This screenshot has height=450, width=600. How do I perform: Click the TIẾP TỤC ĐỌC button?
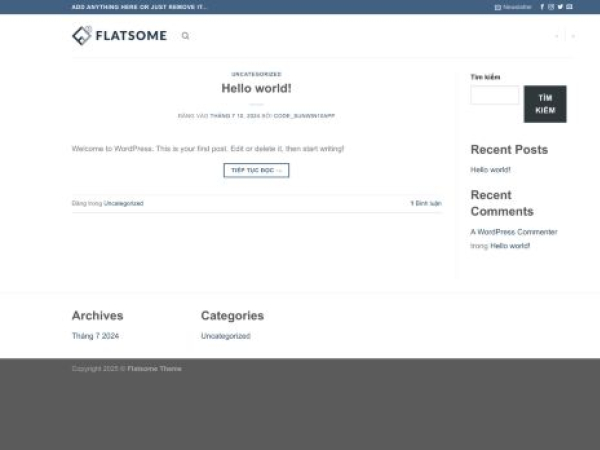point(256,170)
